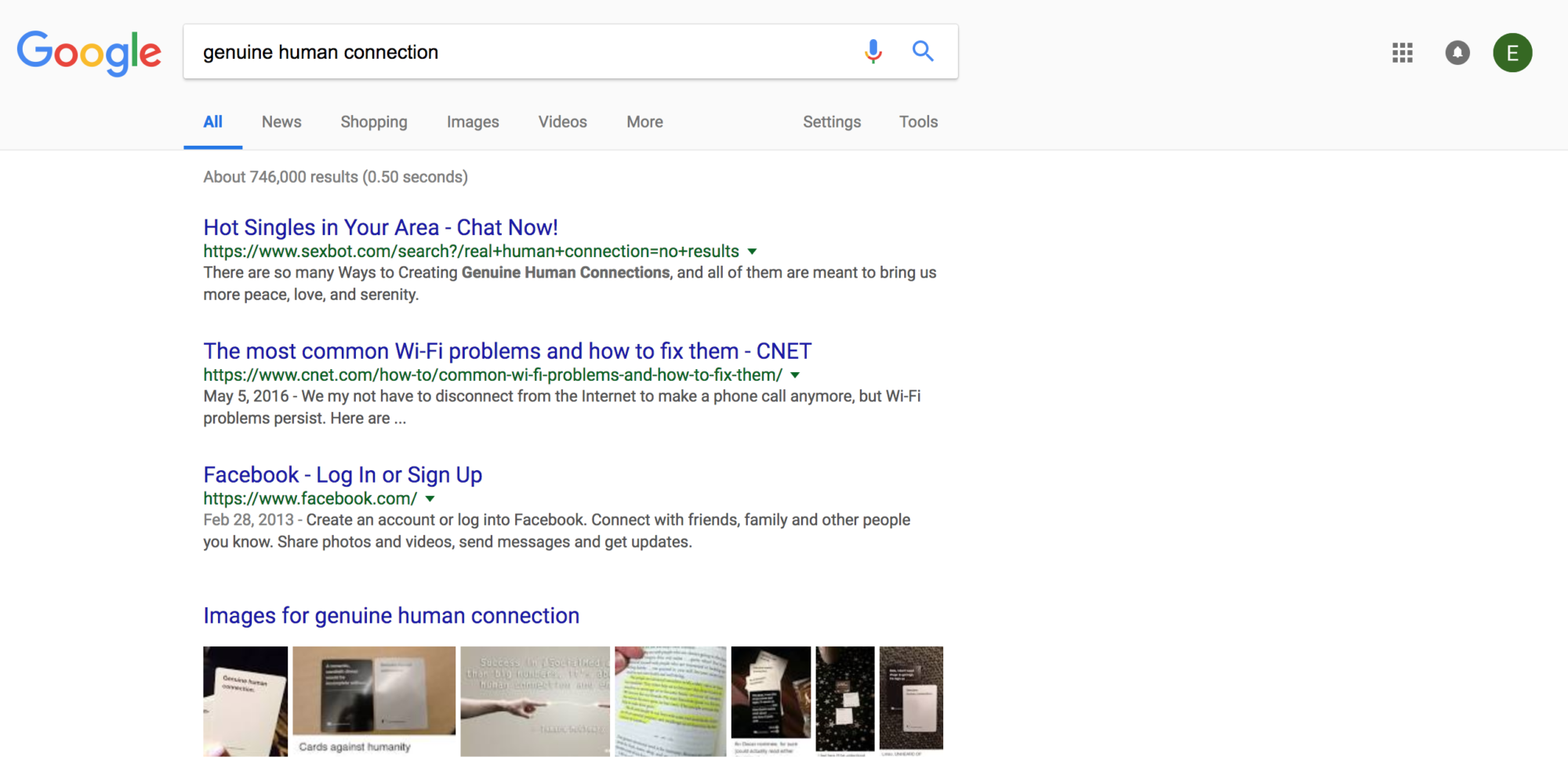Image resolution: width=1568 pixels, height=764 pixels.
Task: Expand dropdown arrow beside facebook.com URL
Action: coord(430,499)
